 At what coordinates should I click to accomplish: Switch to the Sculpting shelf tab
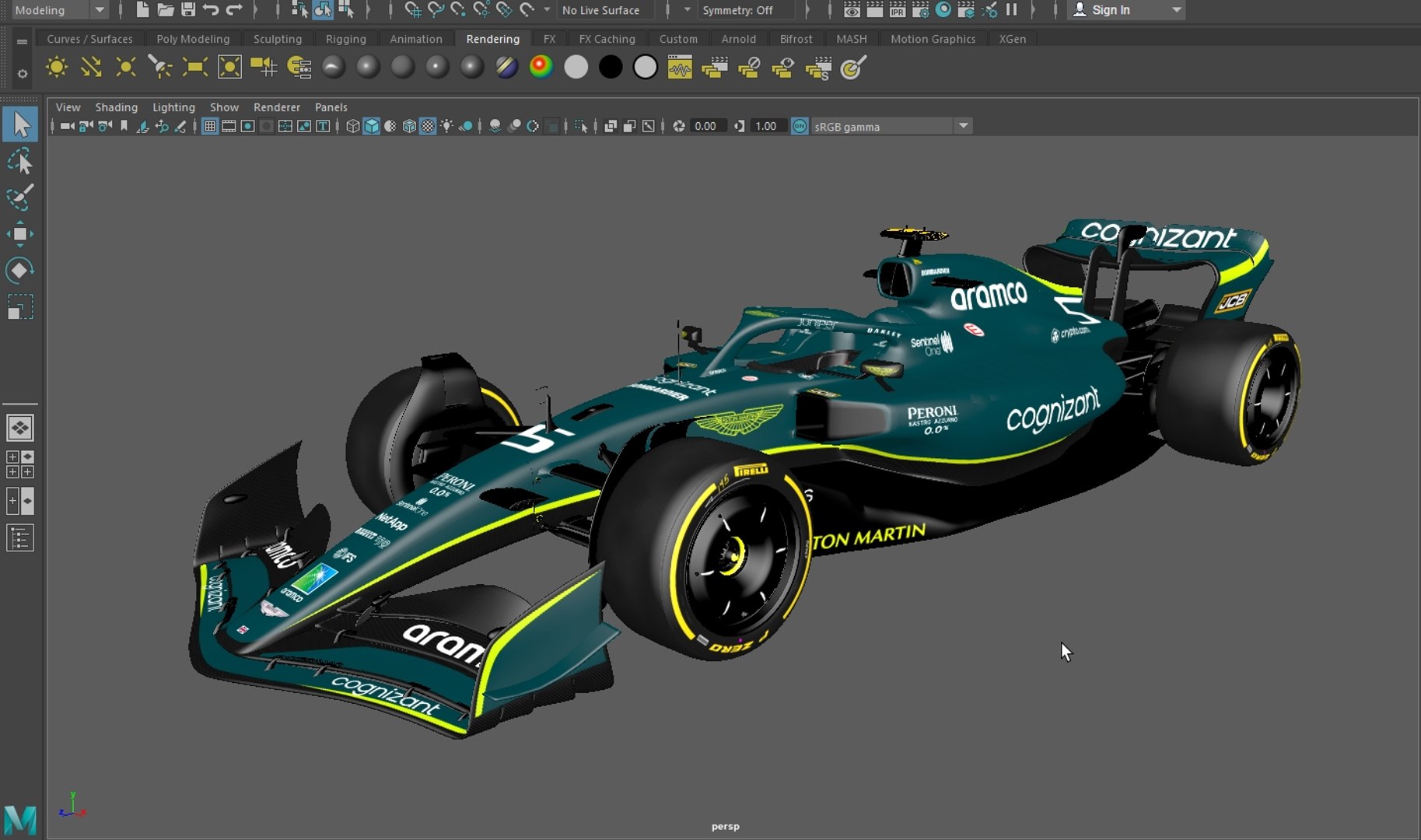278,39
